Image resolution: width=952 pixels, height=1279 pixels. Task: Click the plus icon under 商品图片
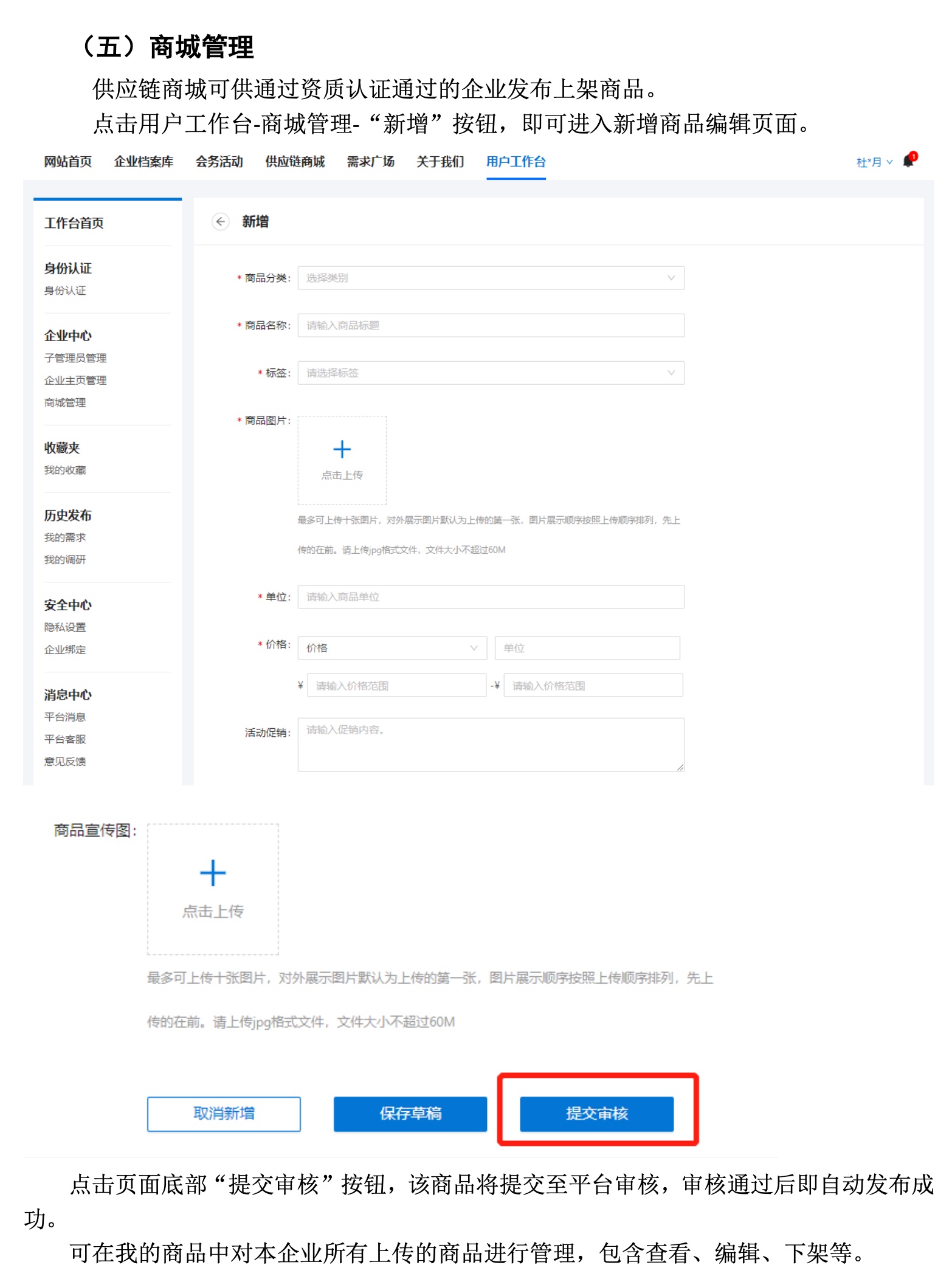click(342, 449)
